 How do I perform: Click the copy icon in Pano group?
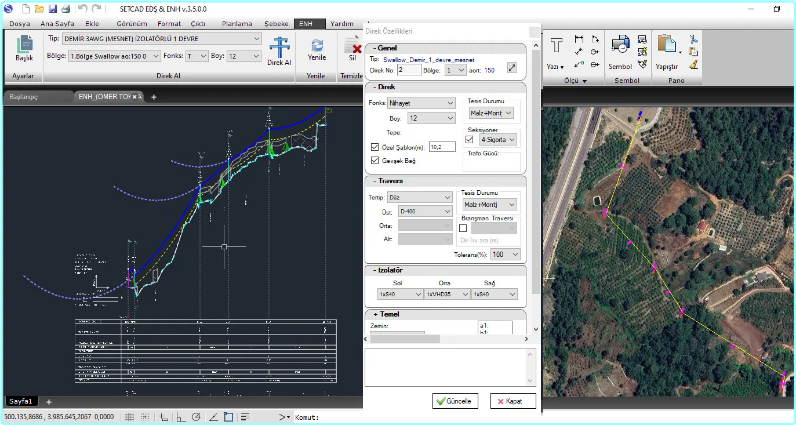[x=693, y=52]
